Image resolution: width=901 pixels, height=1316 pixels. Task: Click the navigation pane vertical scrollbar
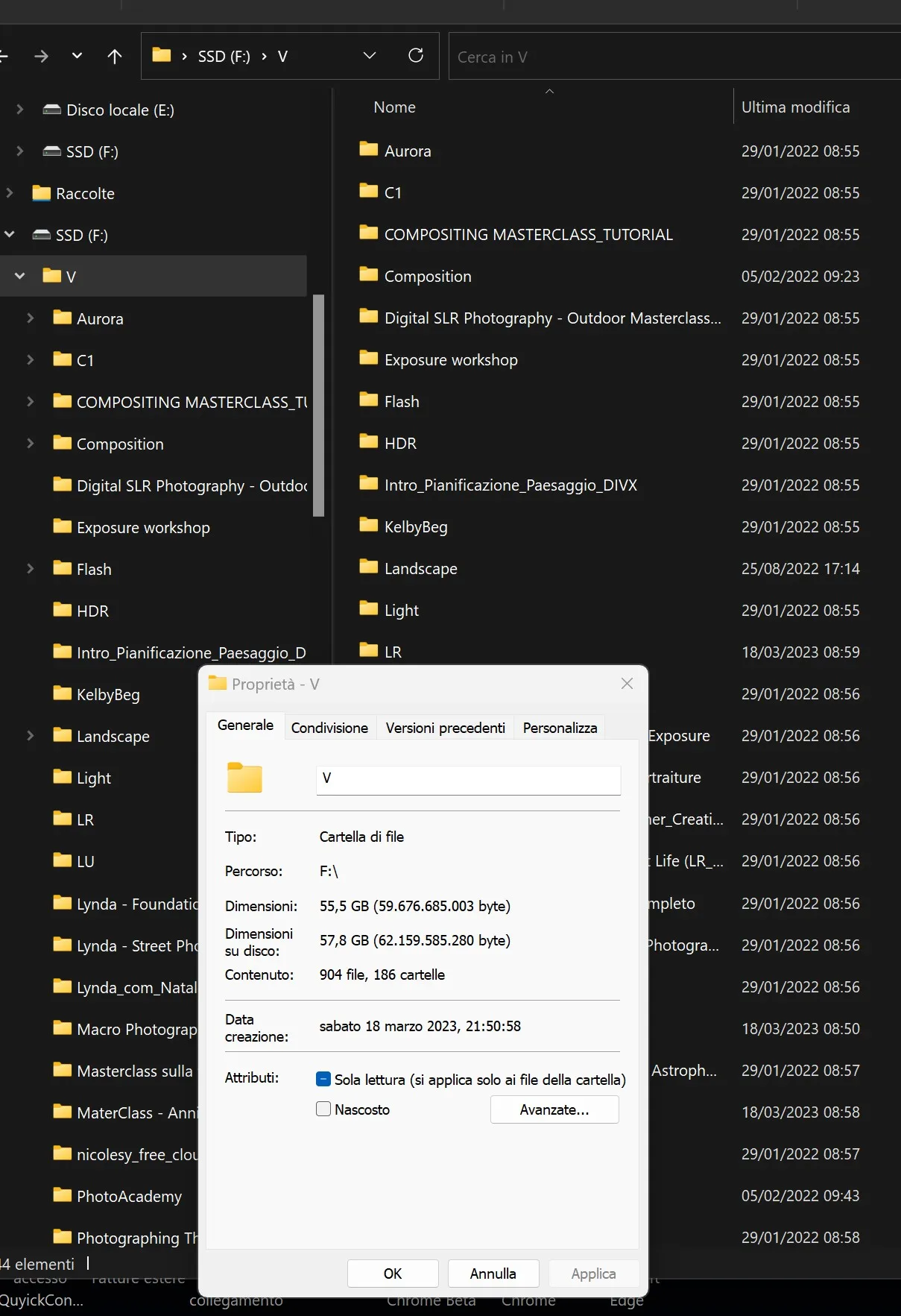(x=318, y=406)
